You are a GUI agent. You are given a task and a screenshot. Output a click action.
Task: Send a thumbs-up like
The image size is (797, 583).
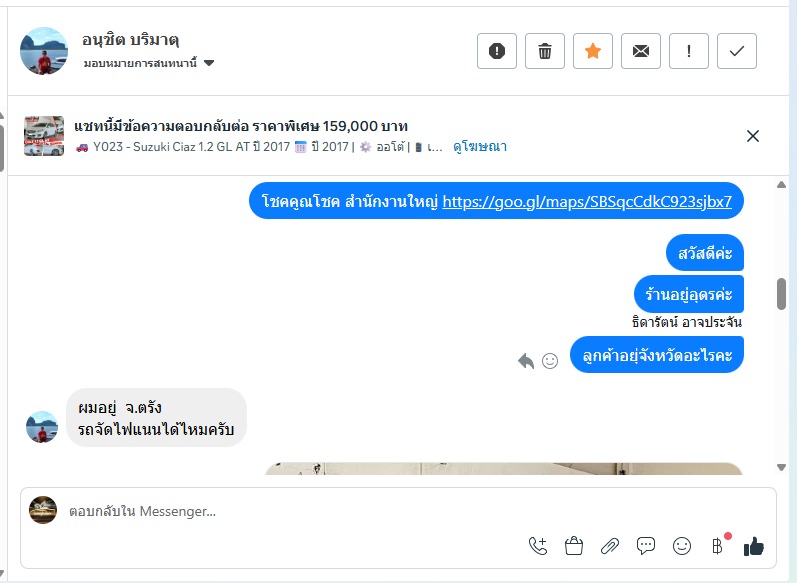pos(753,546)
